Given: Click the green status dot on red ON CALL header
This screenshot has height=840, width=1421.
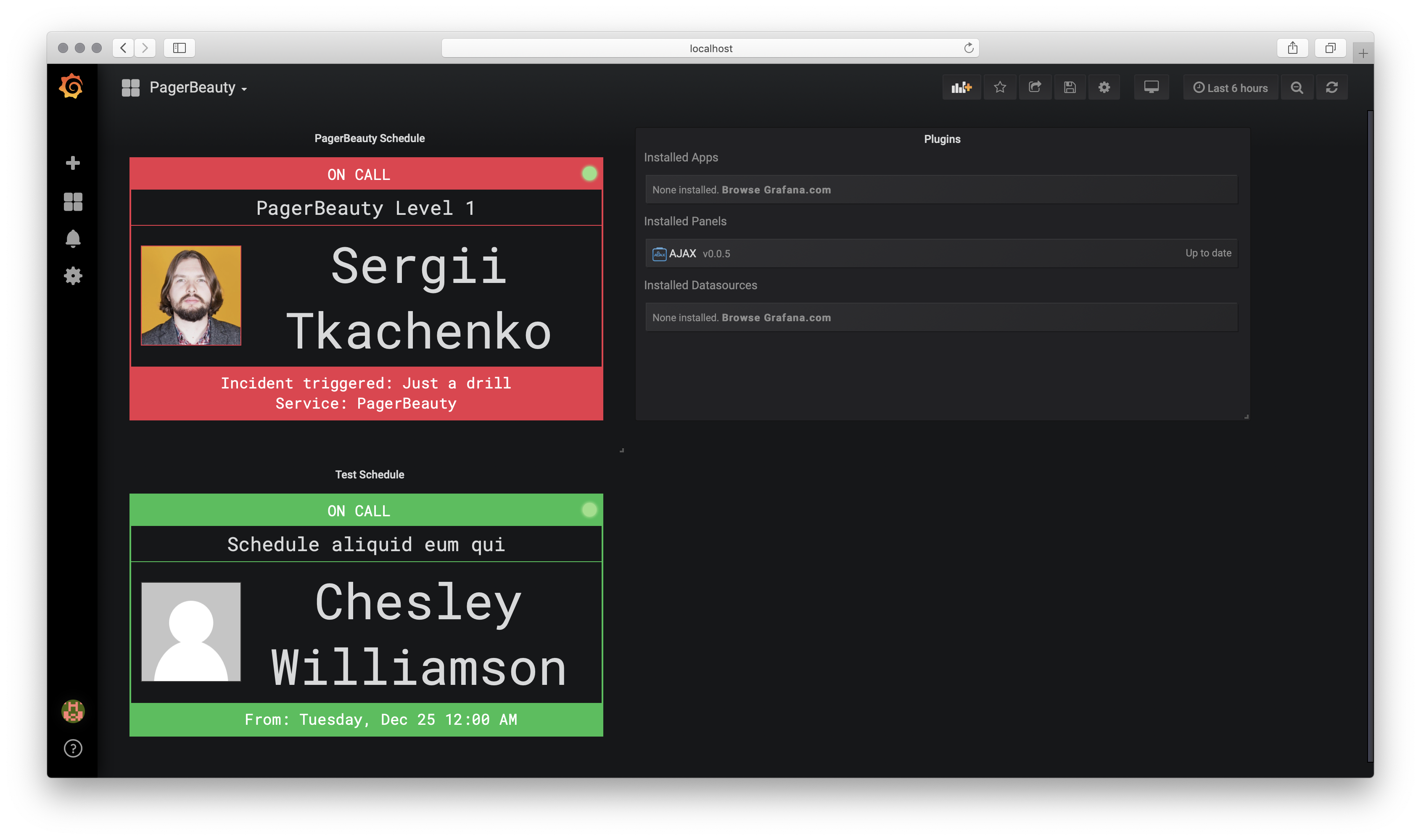Looking at the screenshot, I should [x=589, y=174].
